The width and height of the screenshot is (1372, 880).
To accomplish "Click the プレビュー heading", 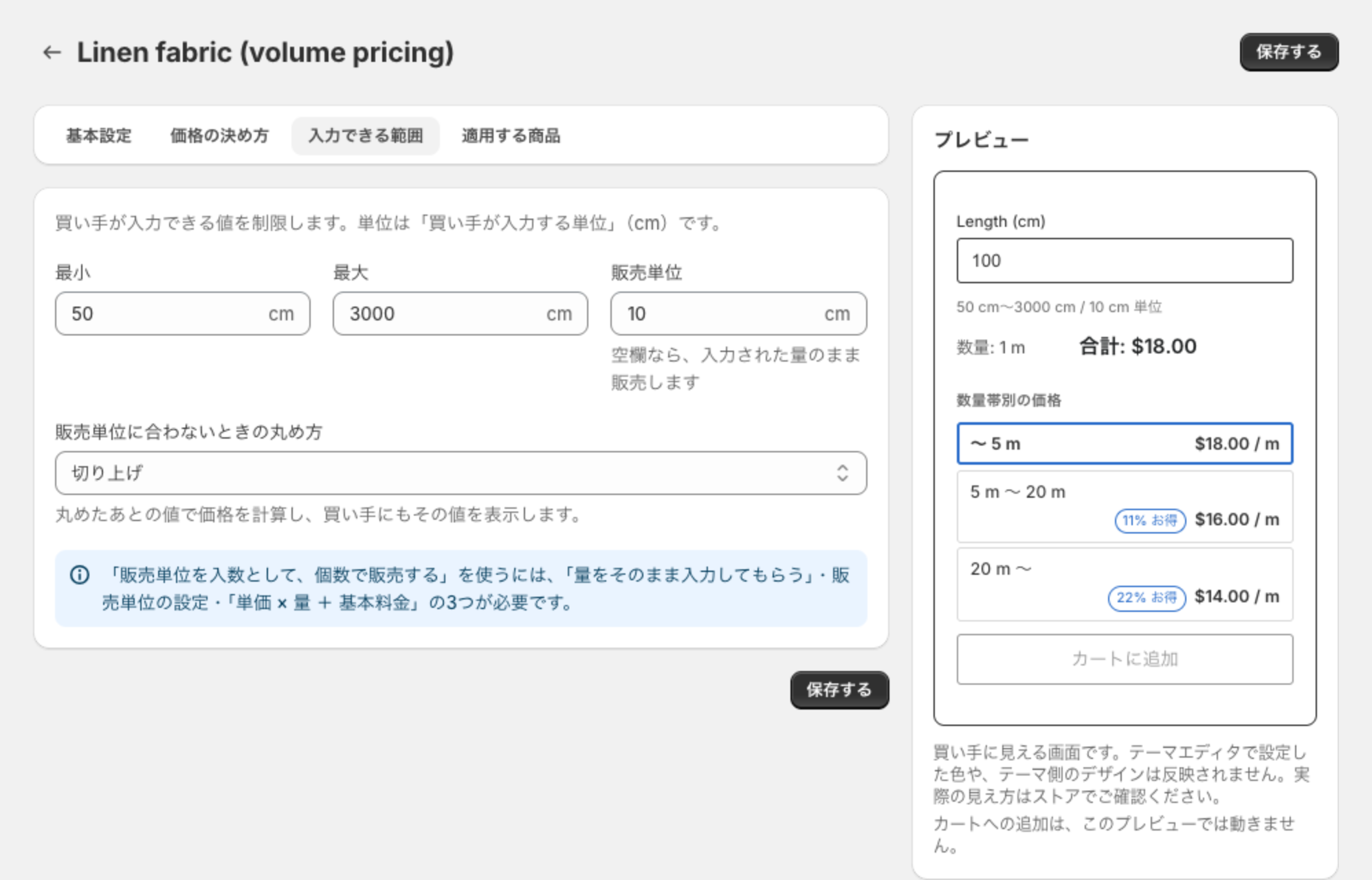I will click(x=982, y=140).
